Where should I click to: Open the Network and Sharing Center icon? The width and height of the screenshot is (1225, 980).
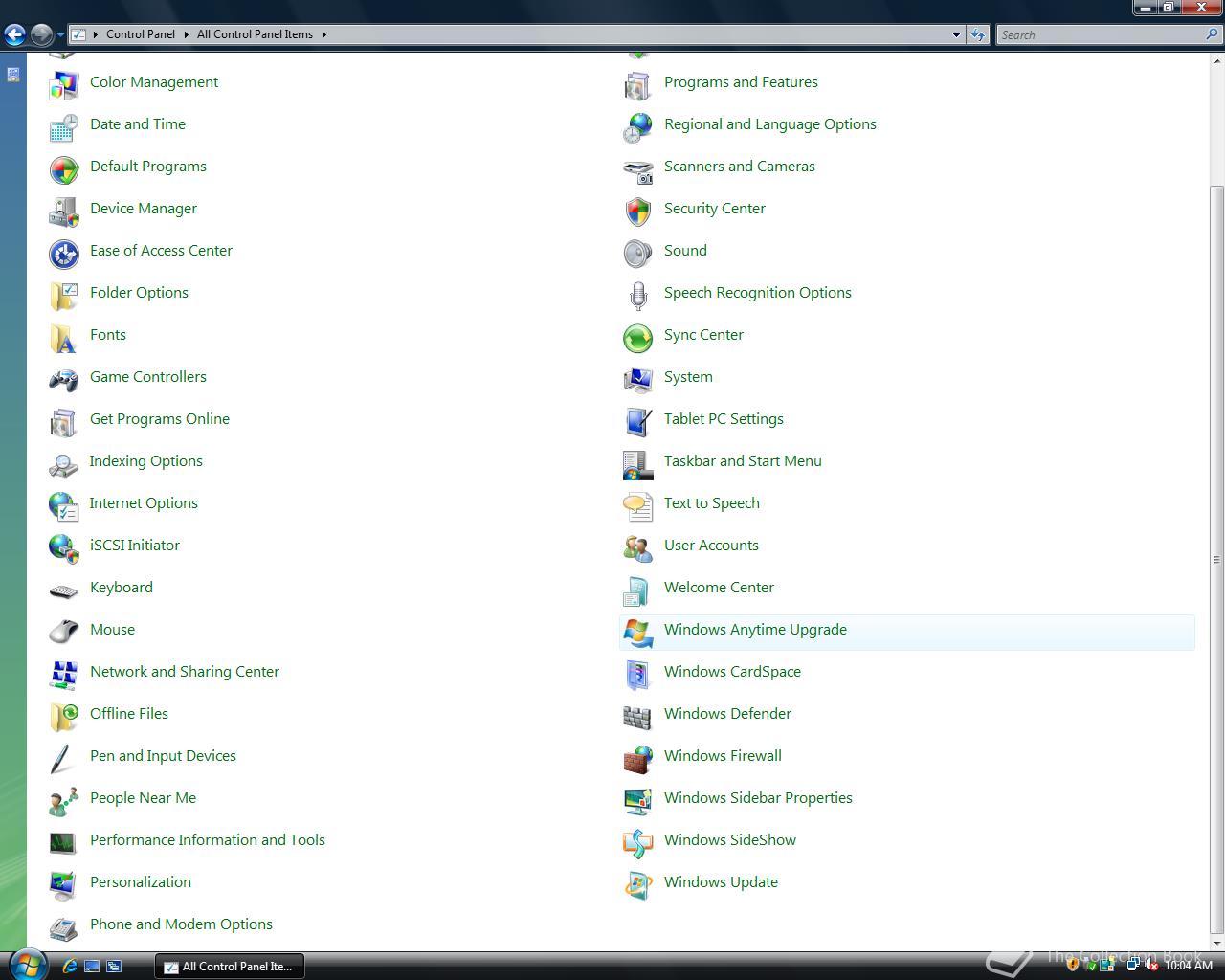[x=63, y=674]
